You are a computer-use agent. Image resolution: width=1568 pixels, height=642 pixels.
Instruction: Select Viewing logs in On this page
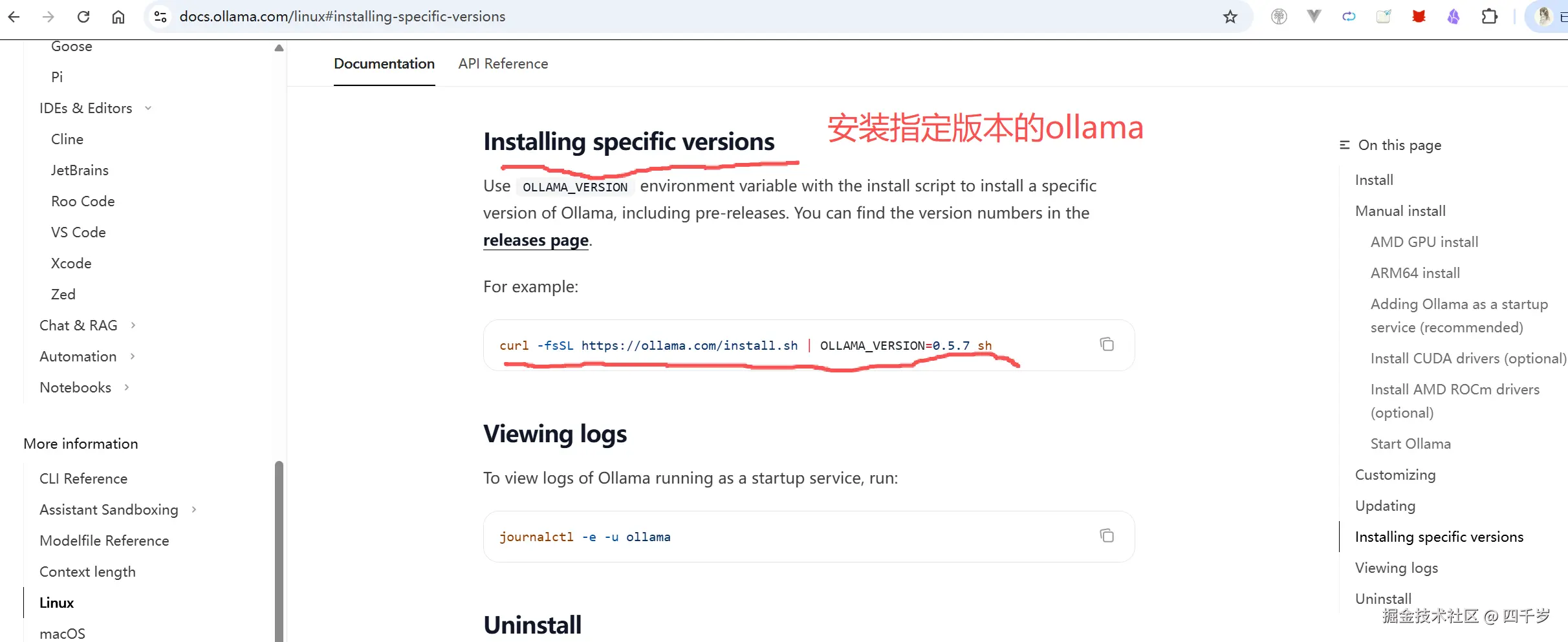pos(1397,568)
